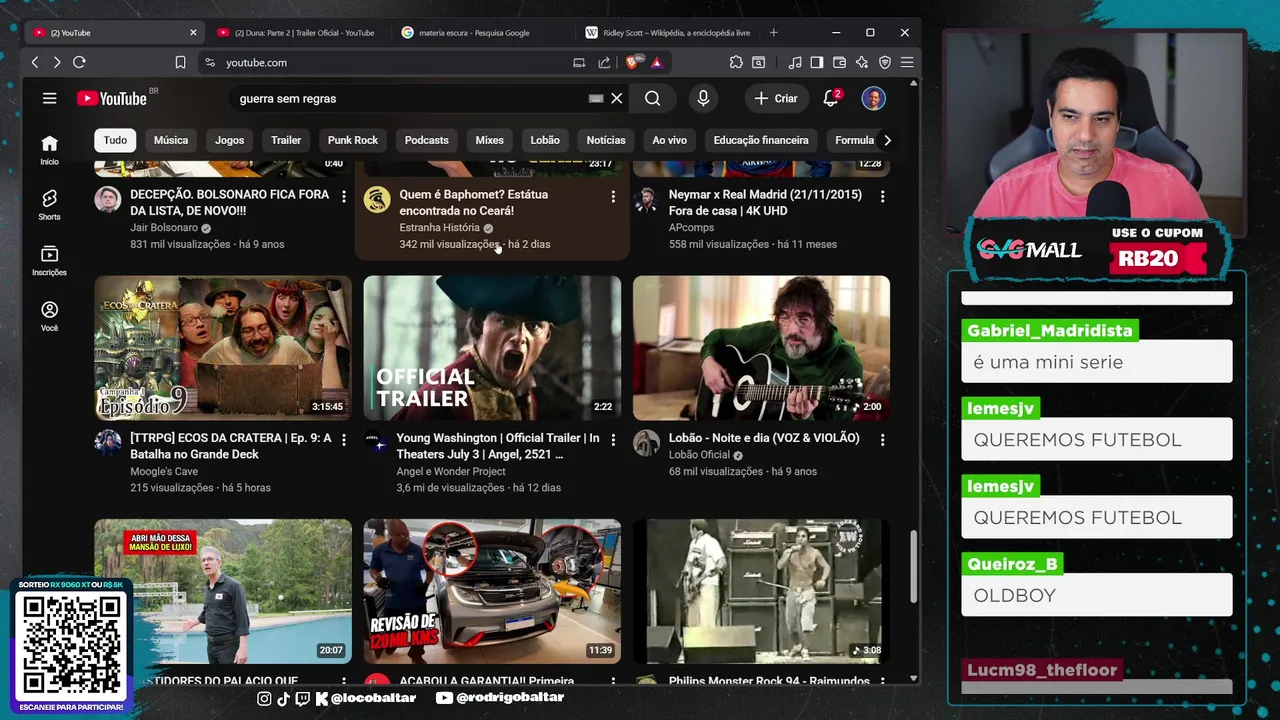Open Lobão guitar video thumbnail
The height and width of the screenshot is (720, 1280).
[761, 348]
